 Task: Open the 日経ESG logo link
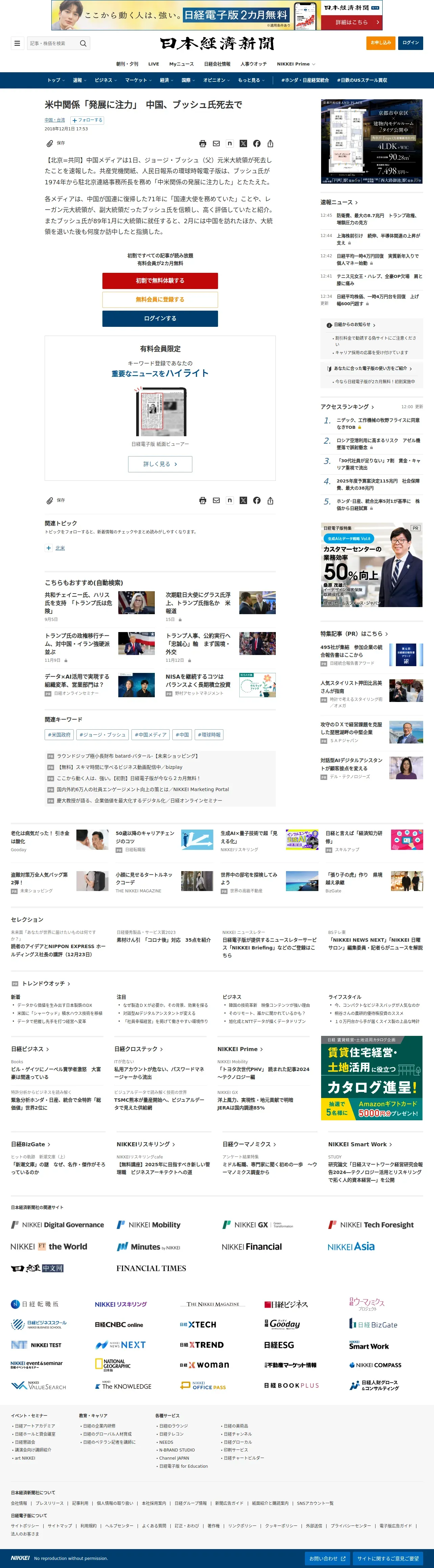[279, 1344]
